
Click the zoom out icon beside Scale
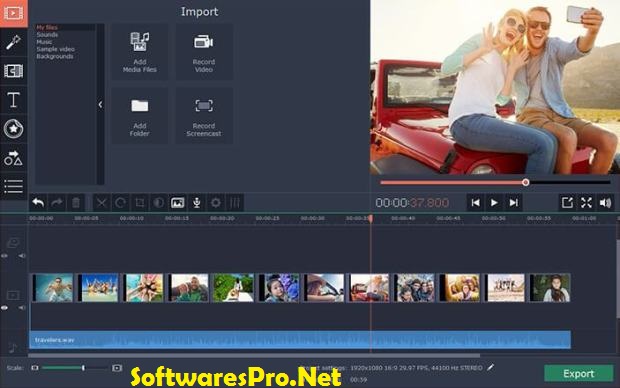[x=35, y=368]
